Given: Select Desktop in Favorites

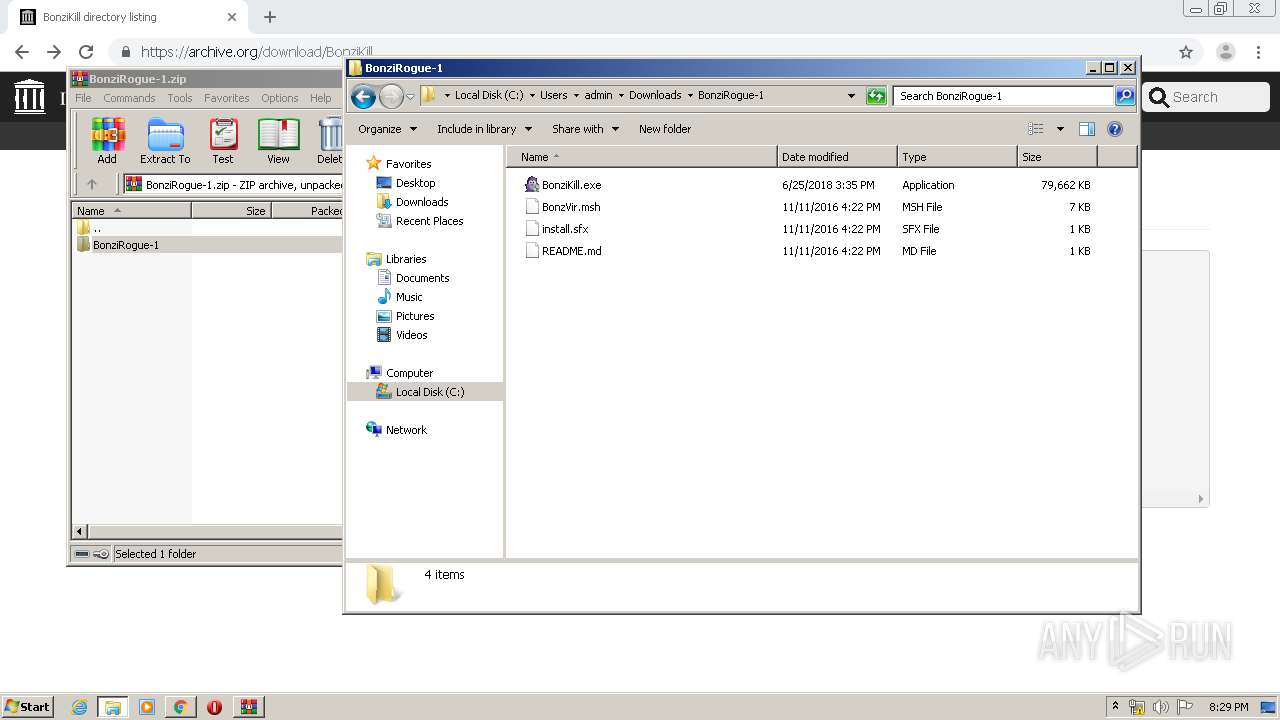Looking at the screenshot, I should pyautogui.click(x=415, y=183).
